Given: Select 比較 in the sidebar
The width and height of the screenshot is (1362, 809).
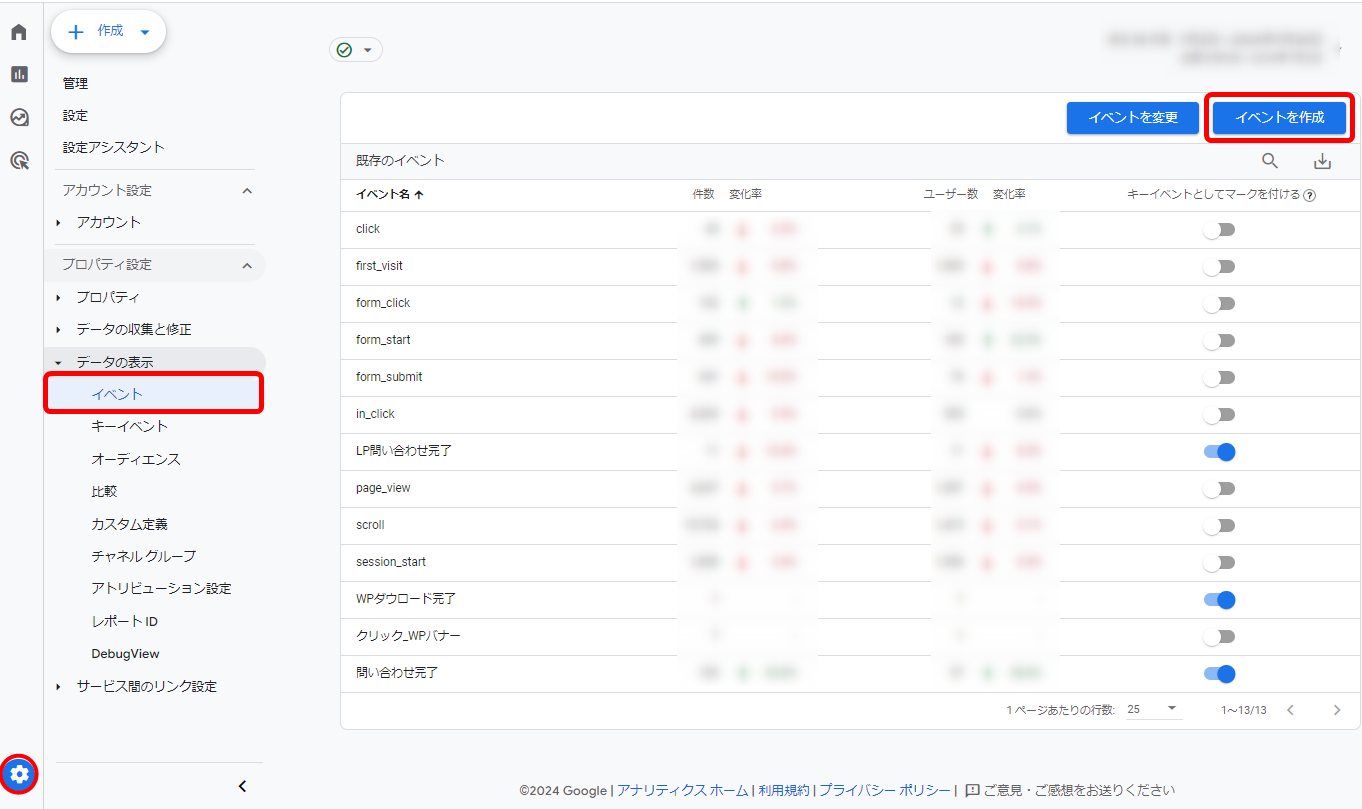Looking at the screenshot, I should (x=104, y=492).
